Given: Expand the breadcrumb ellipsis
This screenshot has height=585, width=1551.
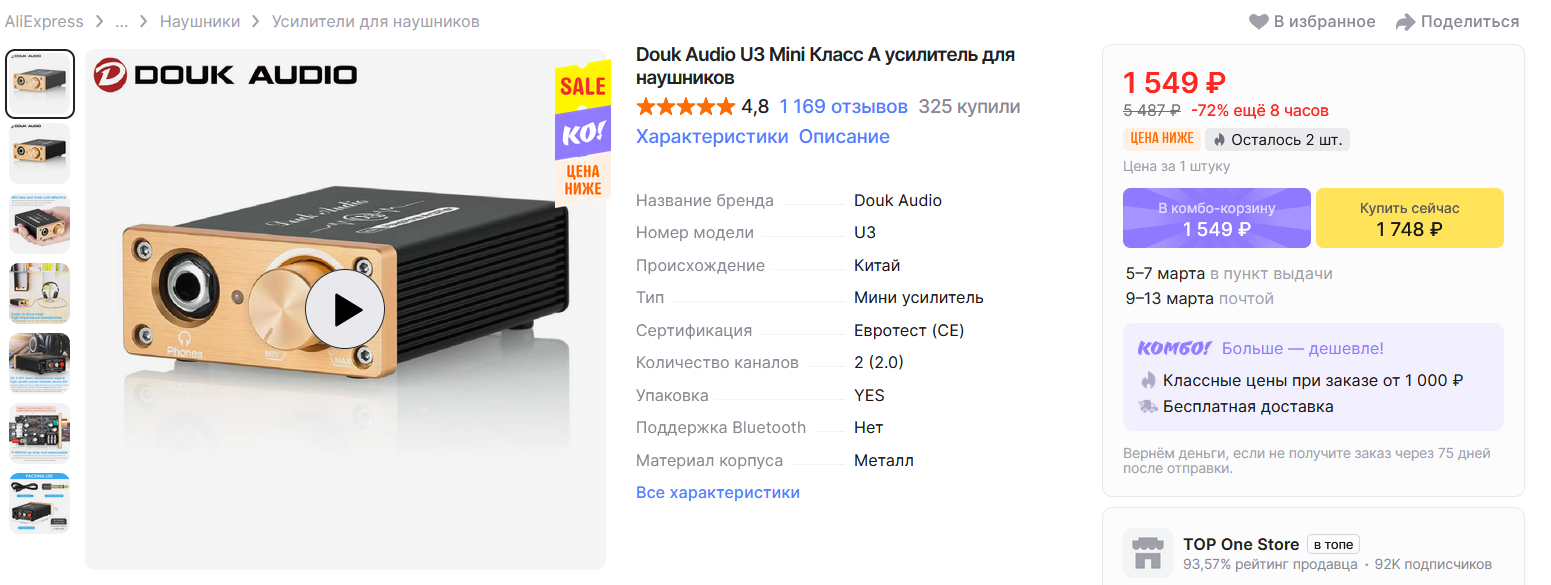Looking at the screenshot, I should click(x=121, y=21).
